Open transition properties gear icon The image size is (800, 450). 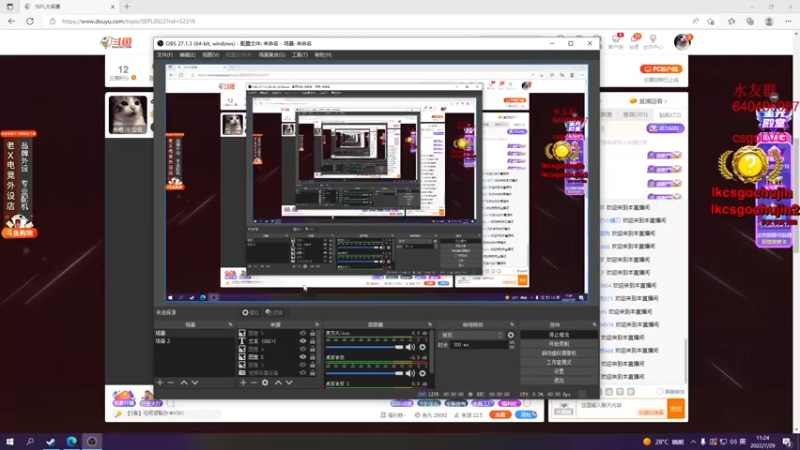(511, 335)
